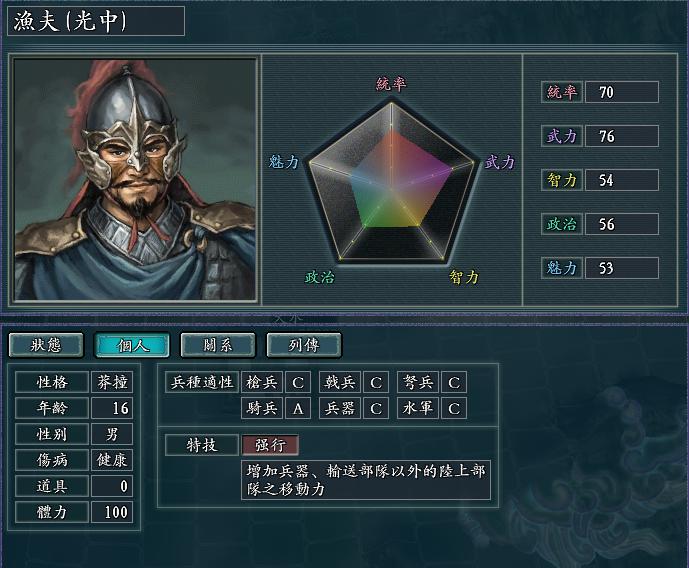
Task: Click the 武力 value 76 field
Action: click(x=622, y=136)
